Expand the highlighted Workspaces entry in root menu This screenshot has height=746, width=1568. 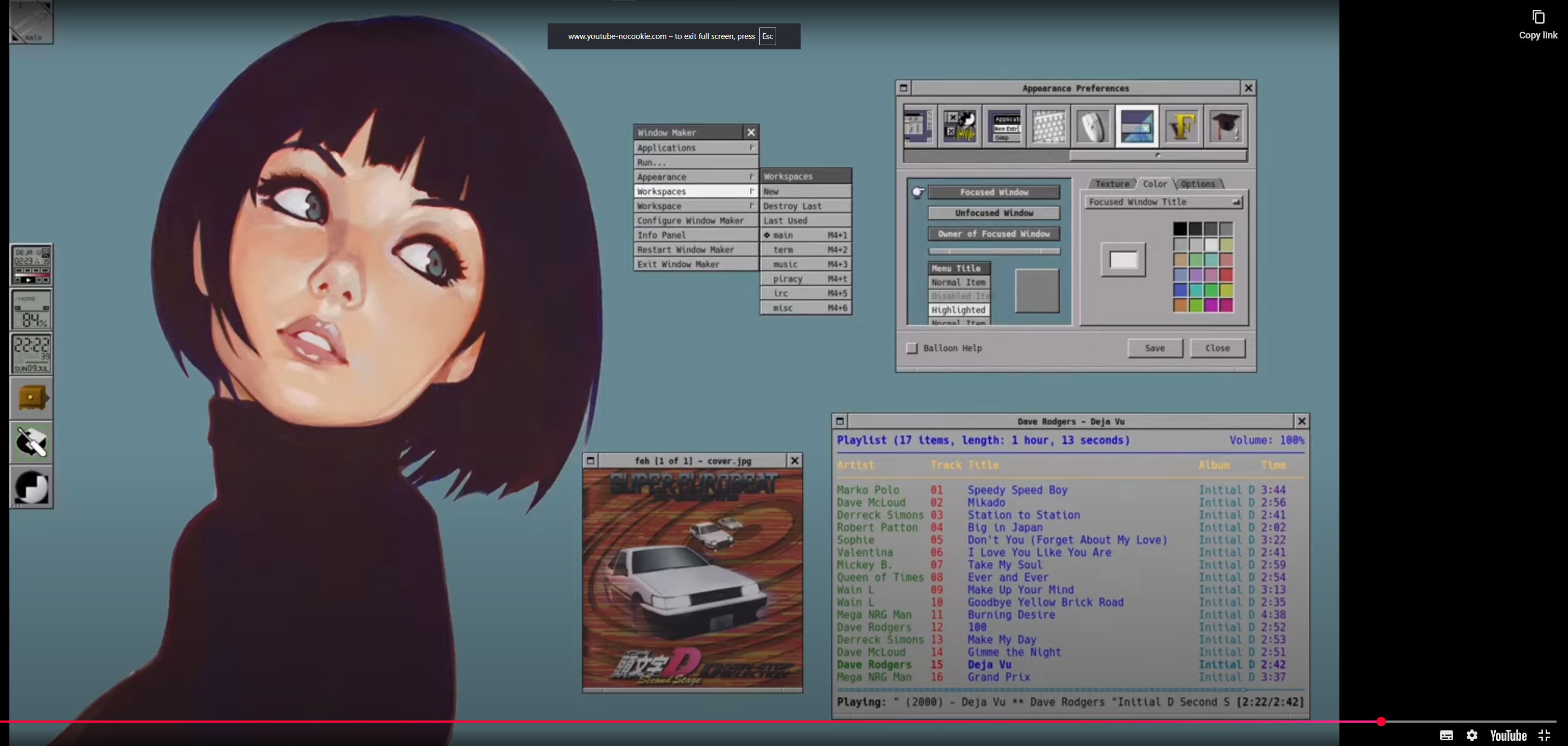pos(696,192)
